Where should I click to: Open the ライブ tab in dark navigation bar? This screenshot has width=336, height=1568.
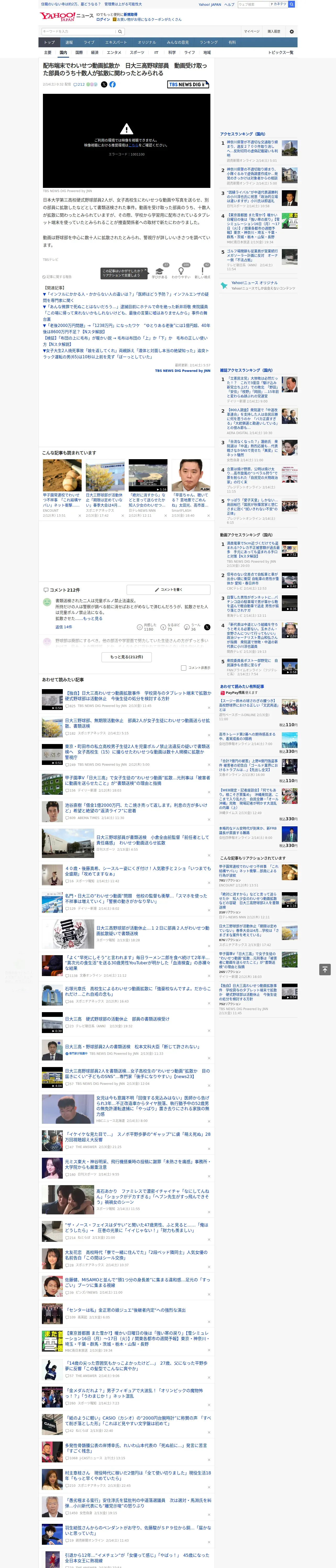pos(89,43)
